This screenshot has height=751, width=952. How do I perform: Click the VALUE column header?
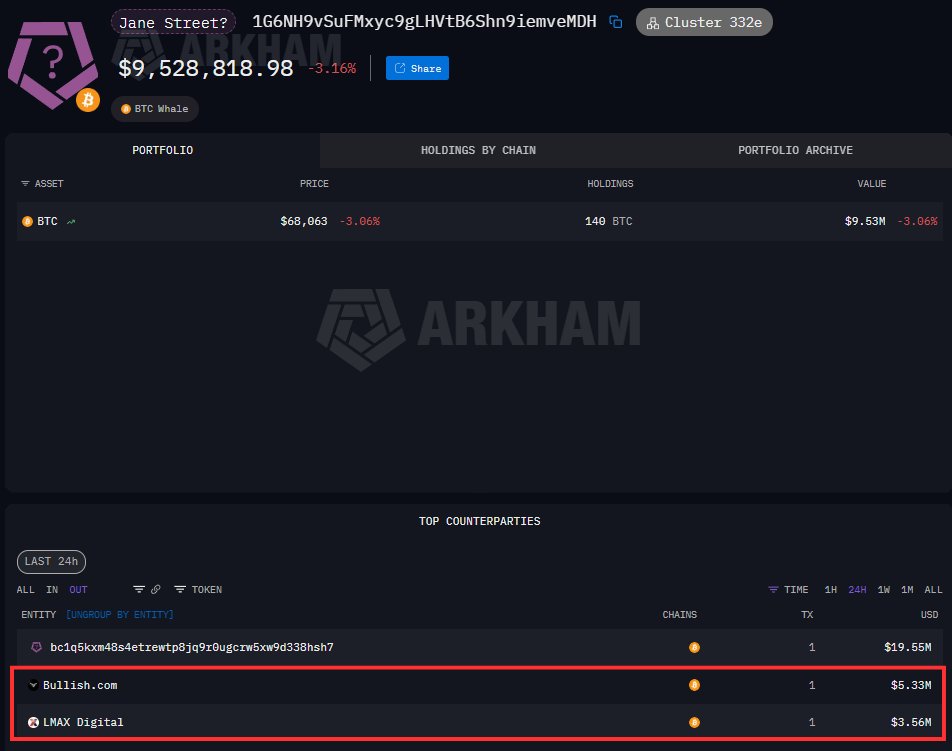(871, 183)
